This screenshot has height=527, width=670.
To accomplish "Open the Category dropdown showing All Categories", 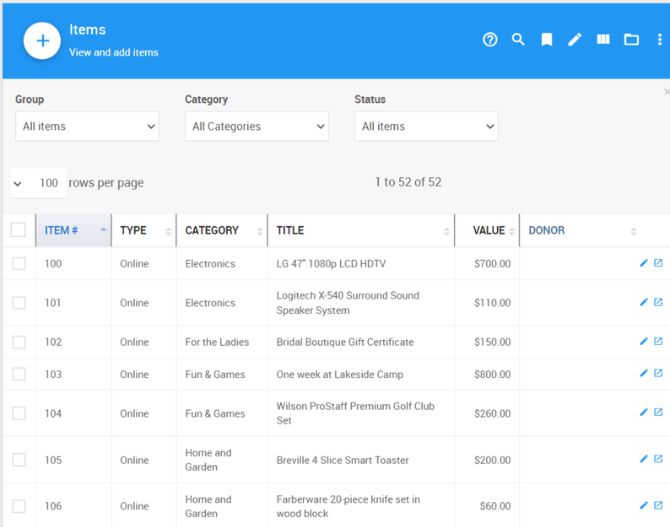I will point(257,126).
